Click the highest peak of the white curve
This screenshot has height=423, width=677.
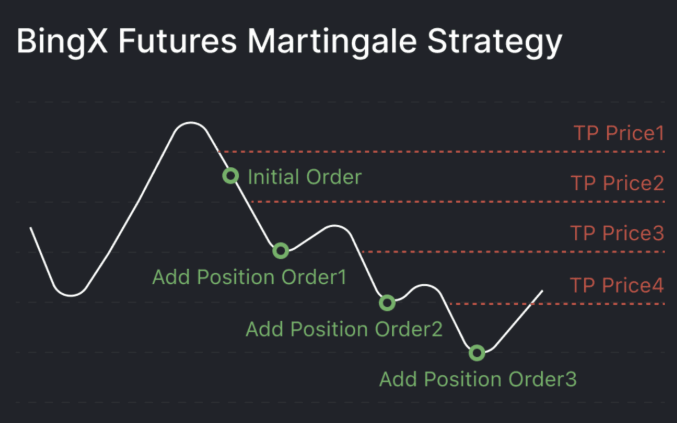coord(188,123)
